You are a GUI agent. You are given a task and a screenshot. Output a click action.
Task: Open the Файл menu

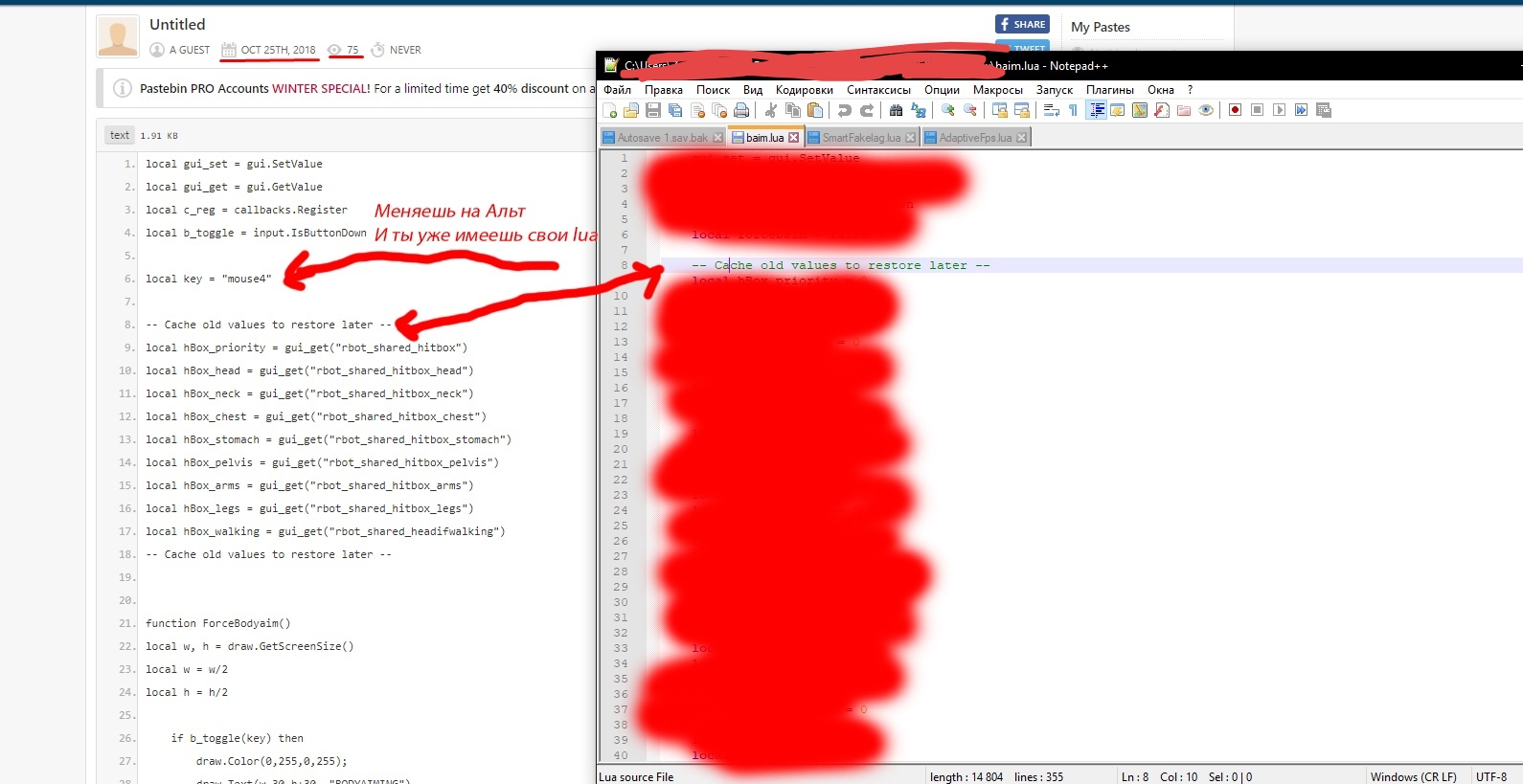pyautogui.click(x=618, y=90)
